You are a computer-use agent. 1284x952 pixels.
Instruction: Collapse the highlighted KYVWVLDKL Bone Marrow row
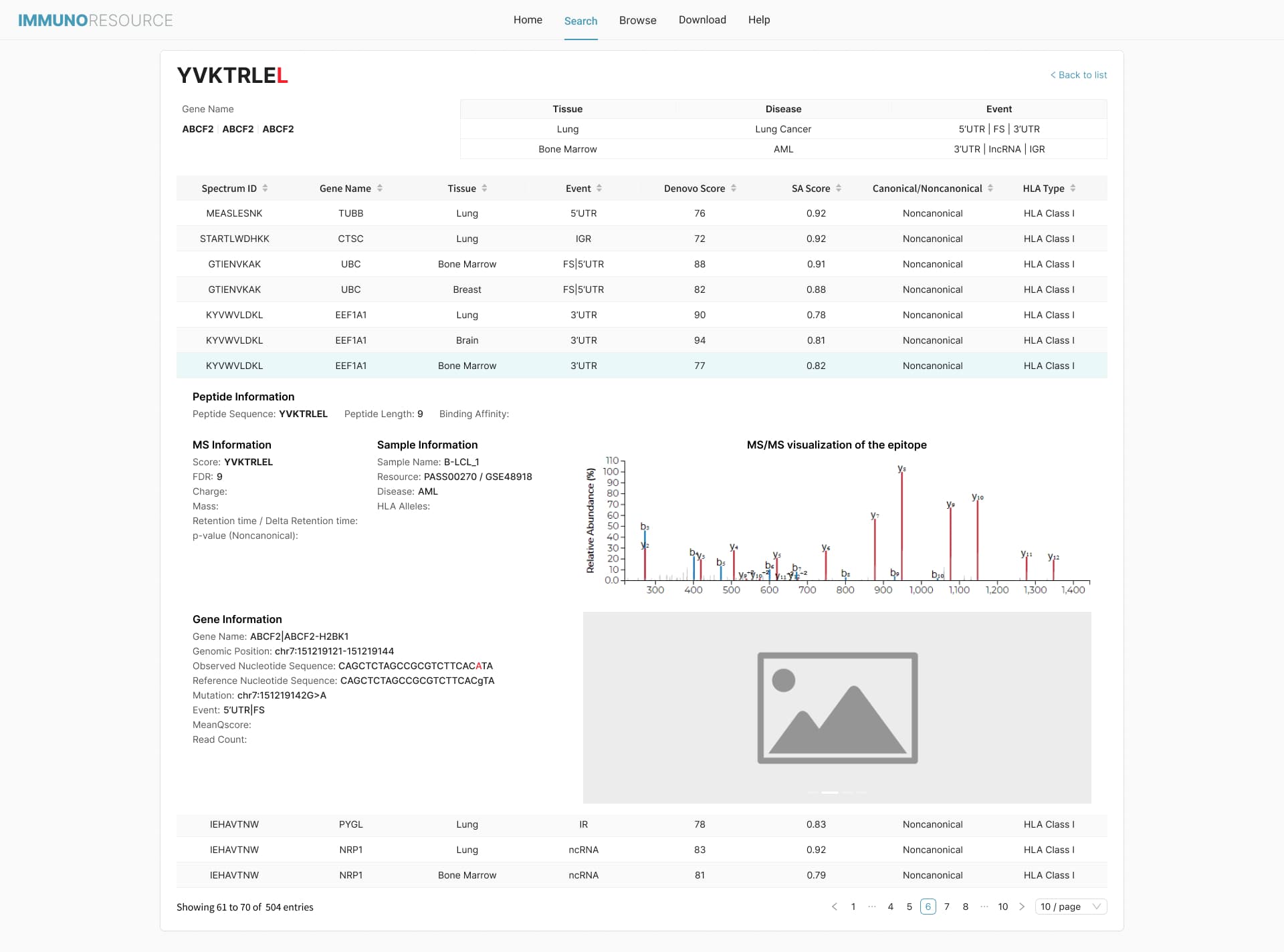pos(234,366)
